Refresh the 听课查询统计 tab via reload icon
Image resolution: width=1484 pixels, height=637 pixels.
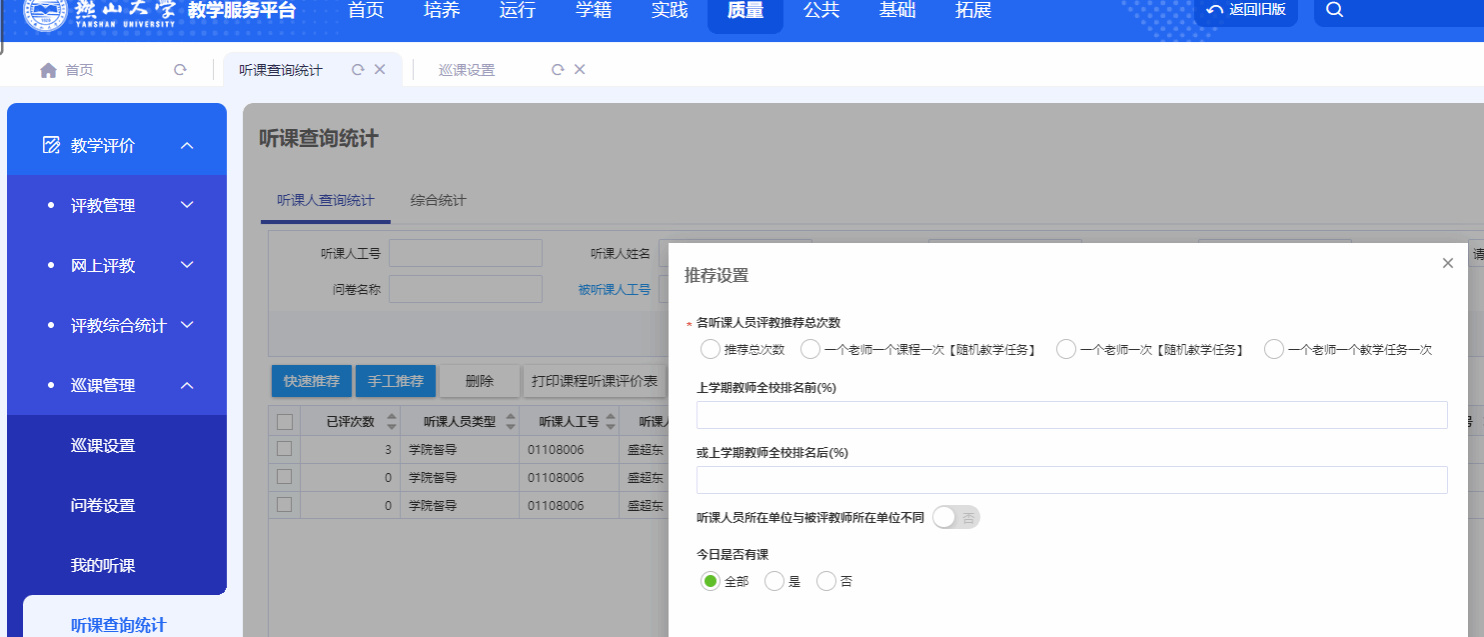[357, 70]
